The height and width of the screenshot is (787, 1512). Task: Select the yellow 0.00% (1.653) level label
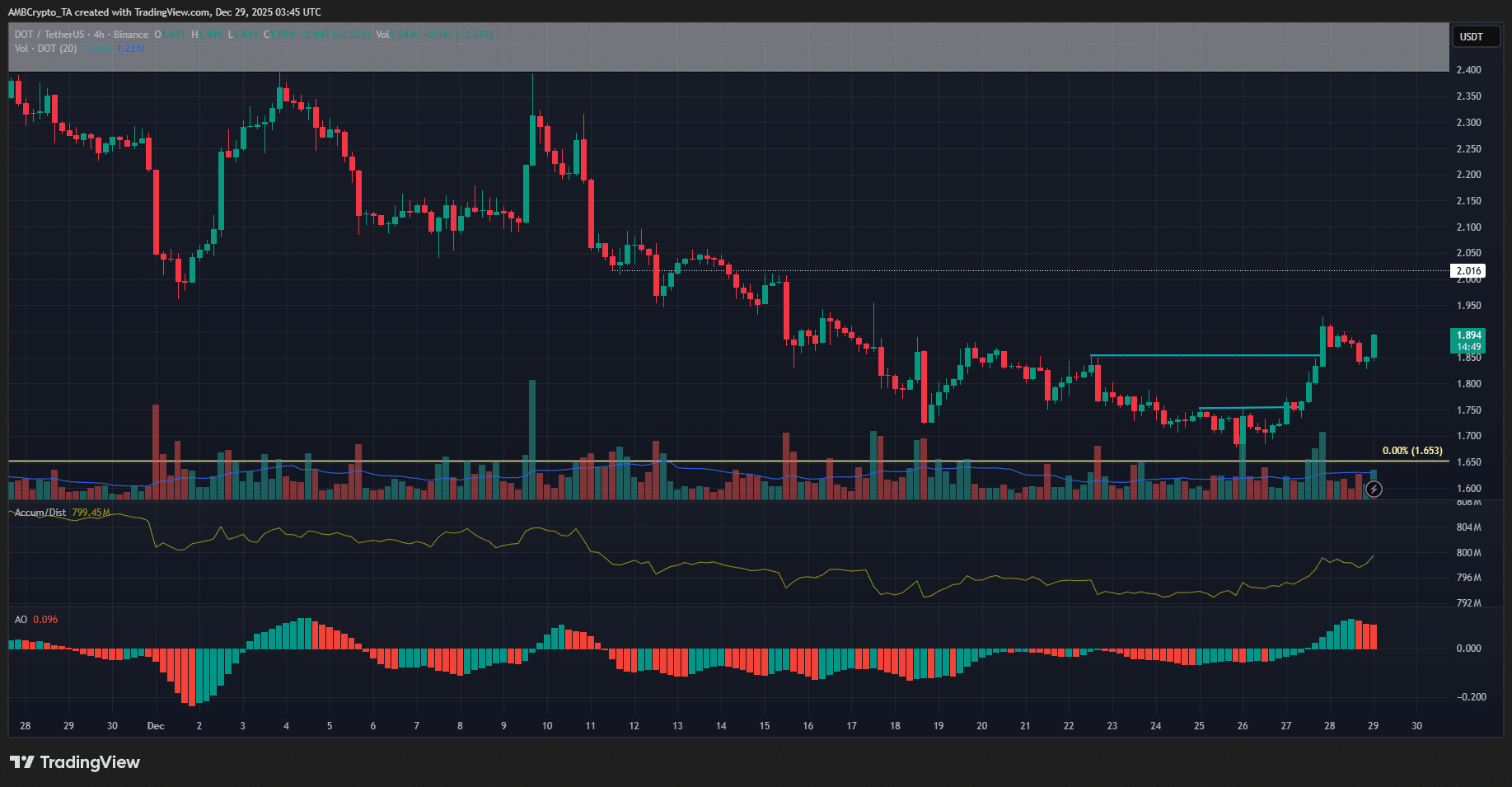[1411, 451]
